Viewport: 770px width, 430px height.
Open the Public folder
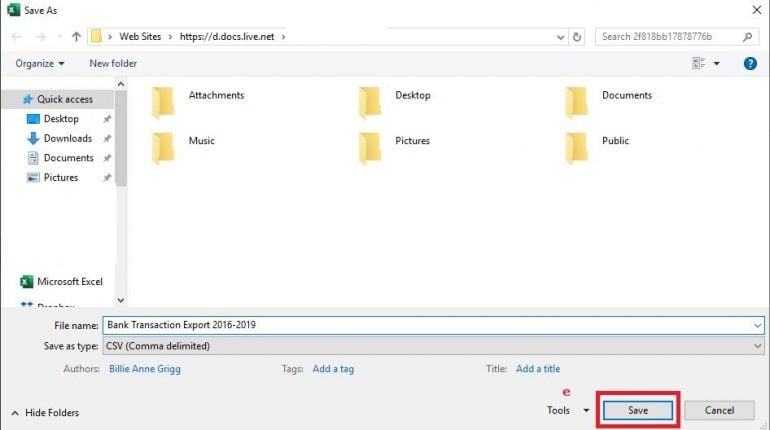614,141
